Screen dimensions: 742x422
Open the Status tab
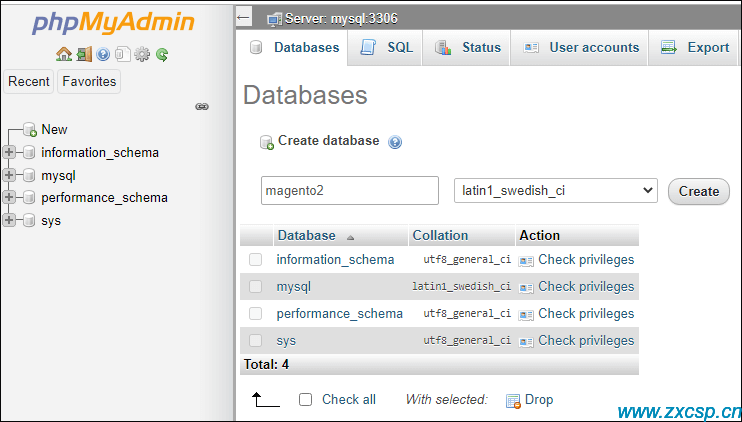pyautogui.click(x=467, y=48)
